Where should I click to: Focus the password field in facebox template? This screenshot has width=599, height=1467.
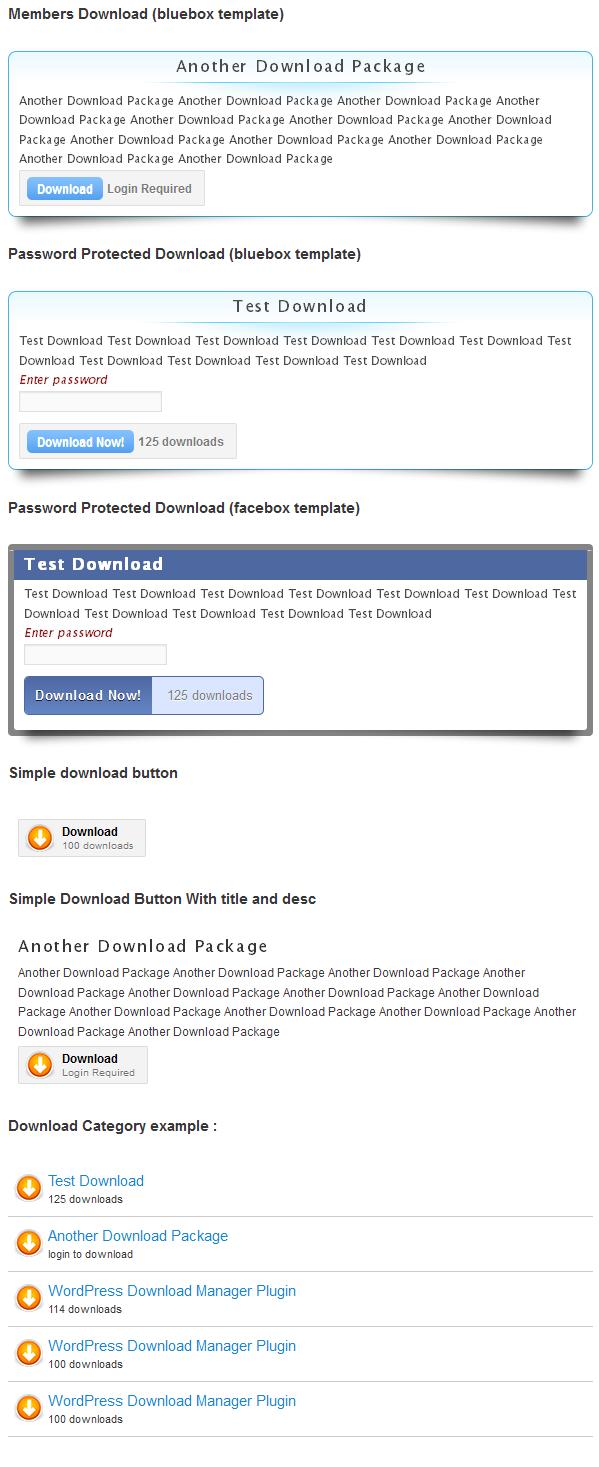95,655
